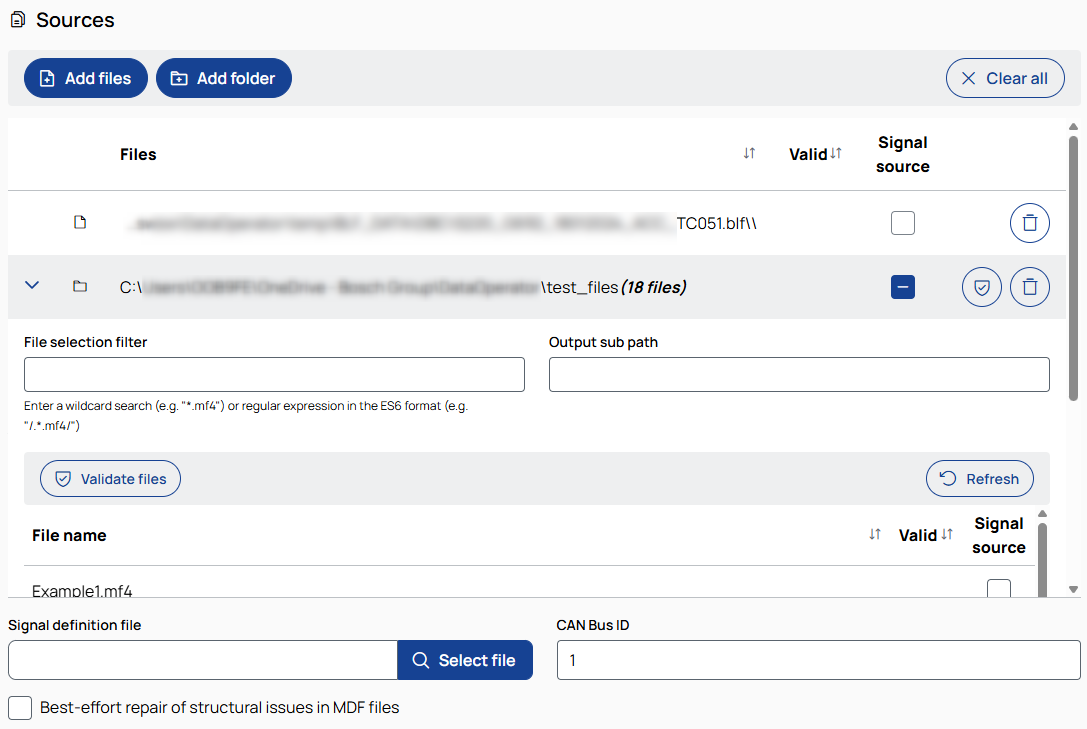The width and height of the screenshot is (1087, 729).
Task: Click shield validate icon on test_files row
Action: coord(981,287)
